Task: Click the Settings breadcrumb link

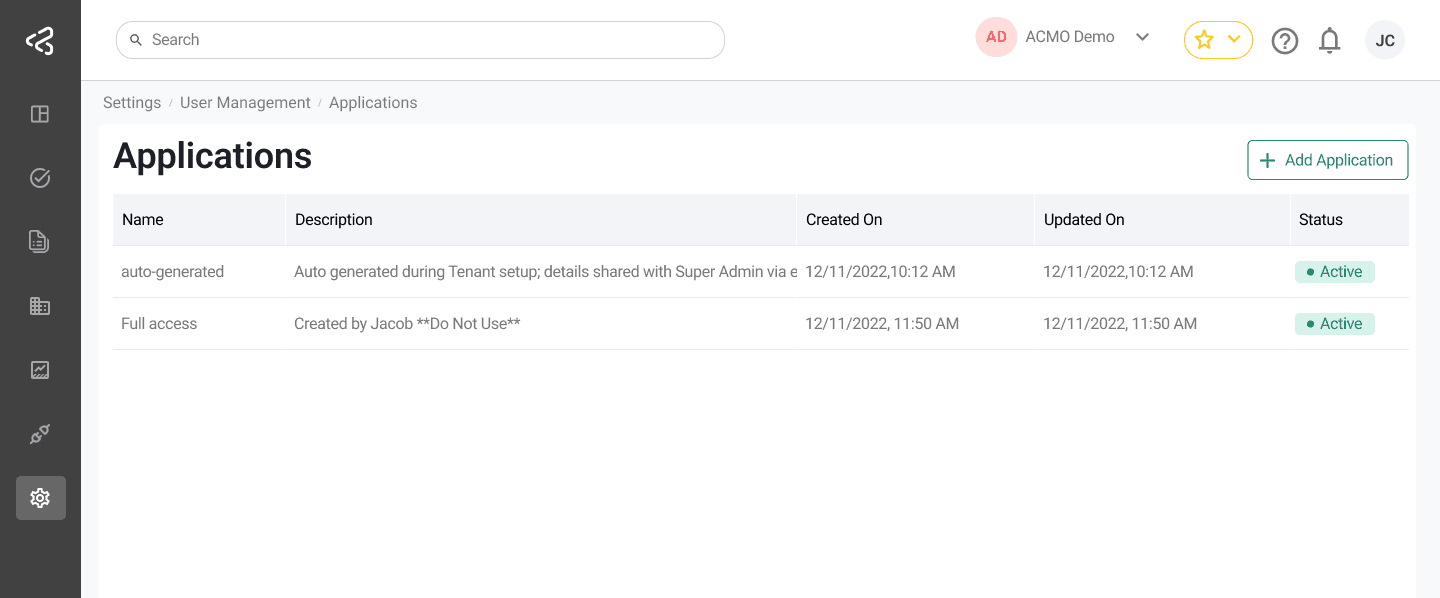Action: (132, 102)
